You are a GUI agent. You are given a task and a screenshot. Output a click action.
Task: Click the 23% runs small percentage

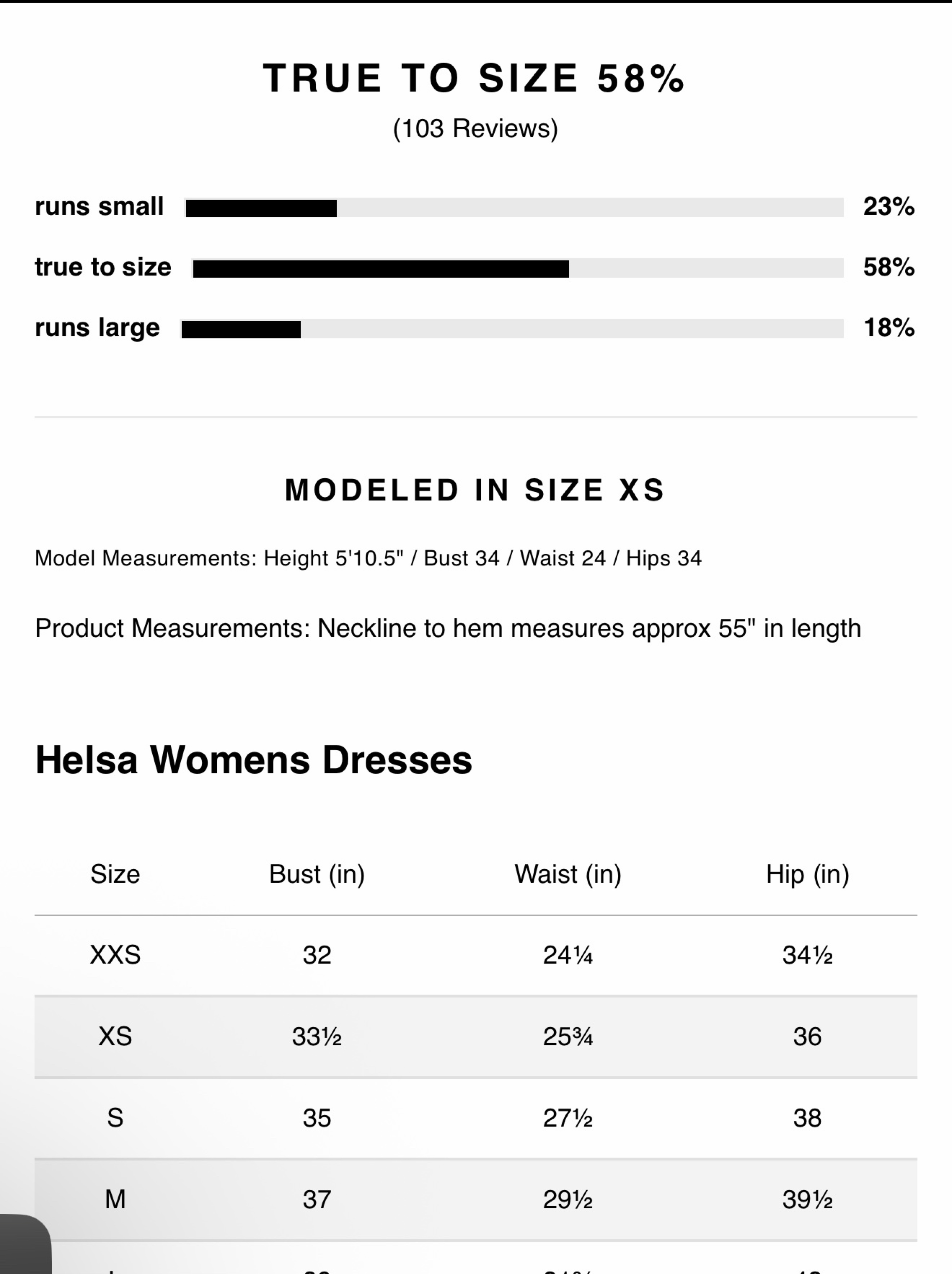[x=889, y=207]
